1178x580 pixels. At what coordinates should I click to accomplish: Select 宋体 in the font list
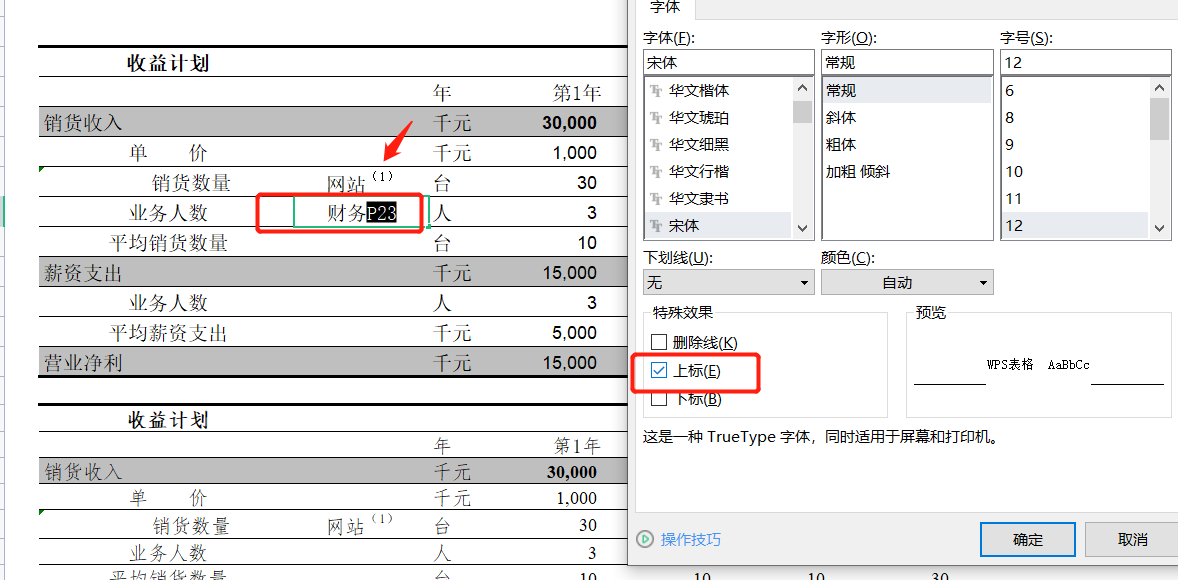(x=682, y=225)
